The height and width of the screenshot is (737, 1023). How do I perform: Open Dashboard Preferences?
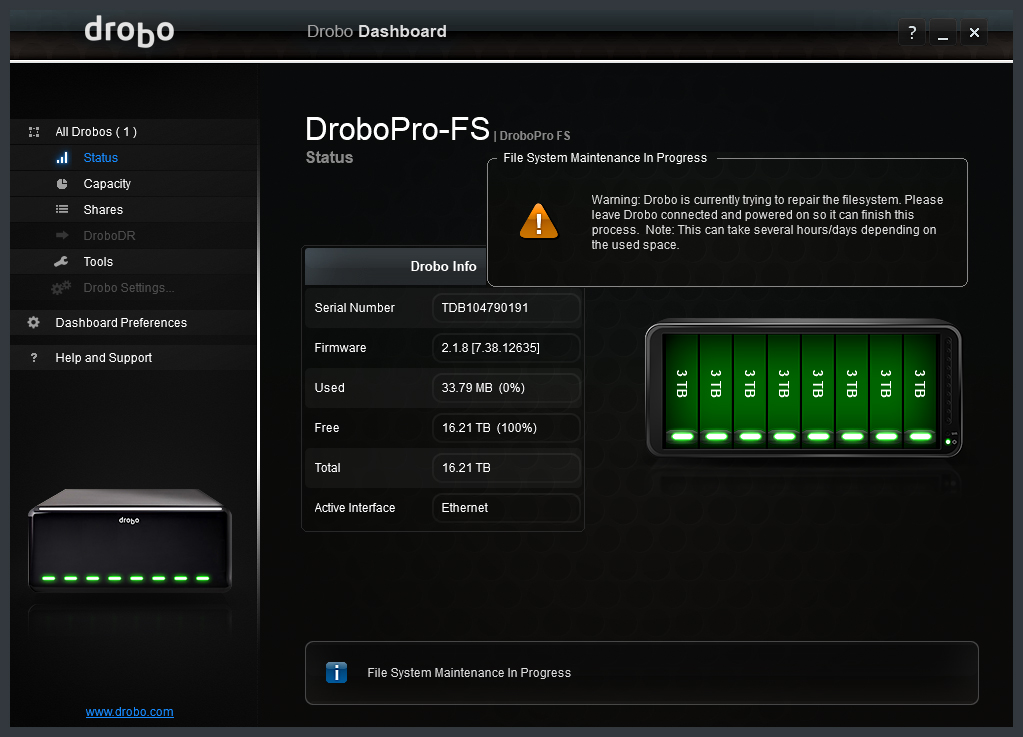[x=134, y=322]
